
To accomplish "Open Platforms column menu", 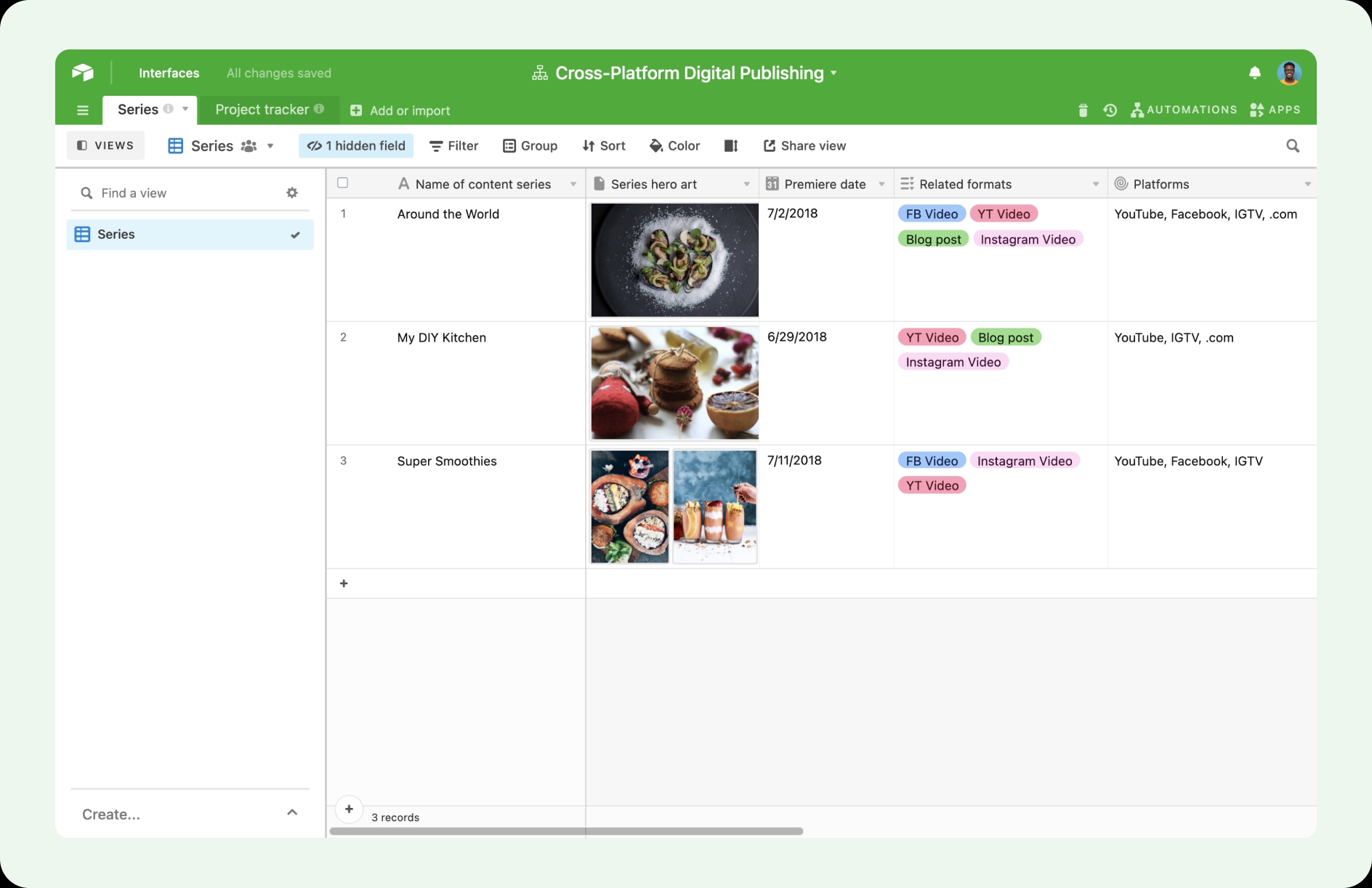I will 1307,185.
